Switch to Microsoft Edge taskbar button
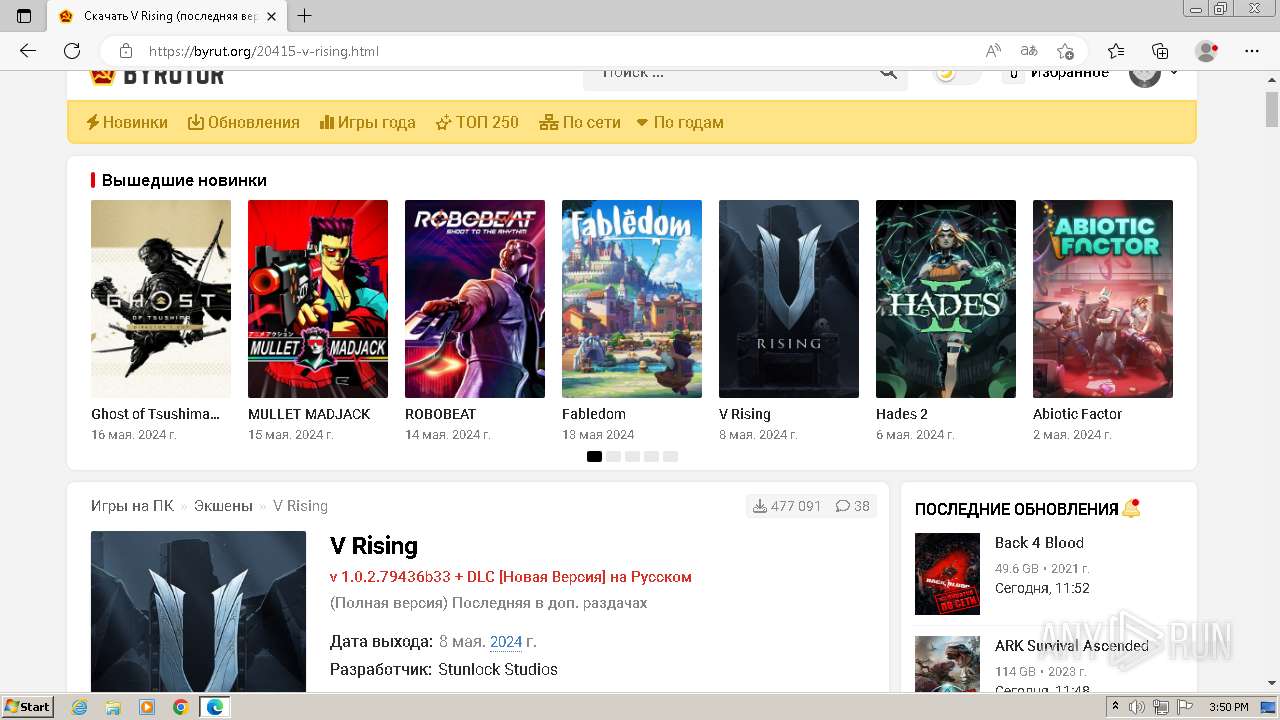 point(214,707)
